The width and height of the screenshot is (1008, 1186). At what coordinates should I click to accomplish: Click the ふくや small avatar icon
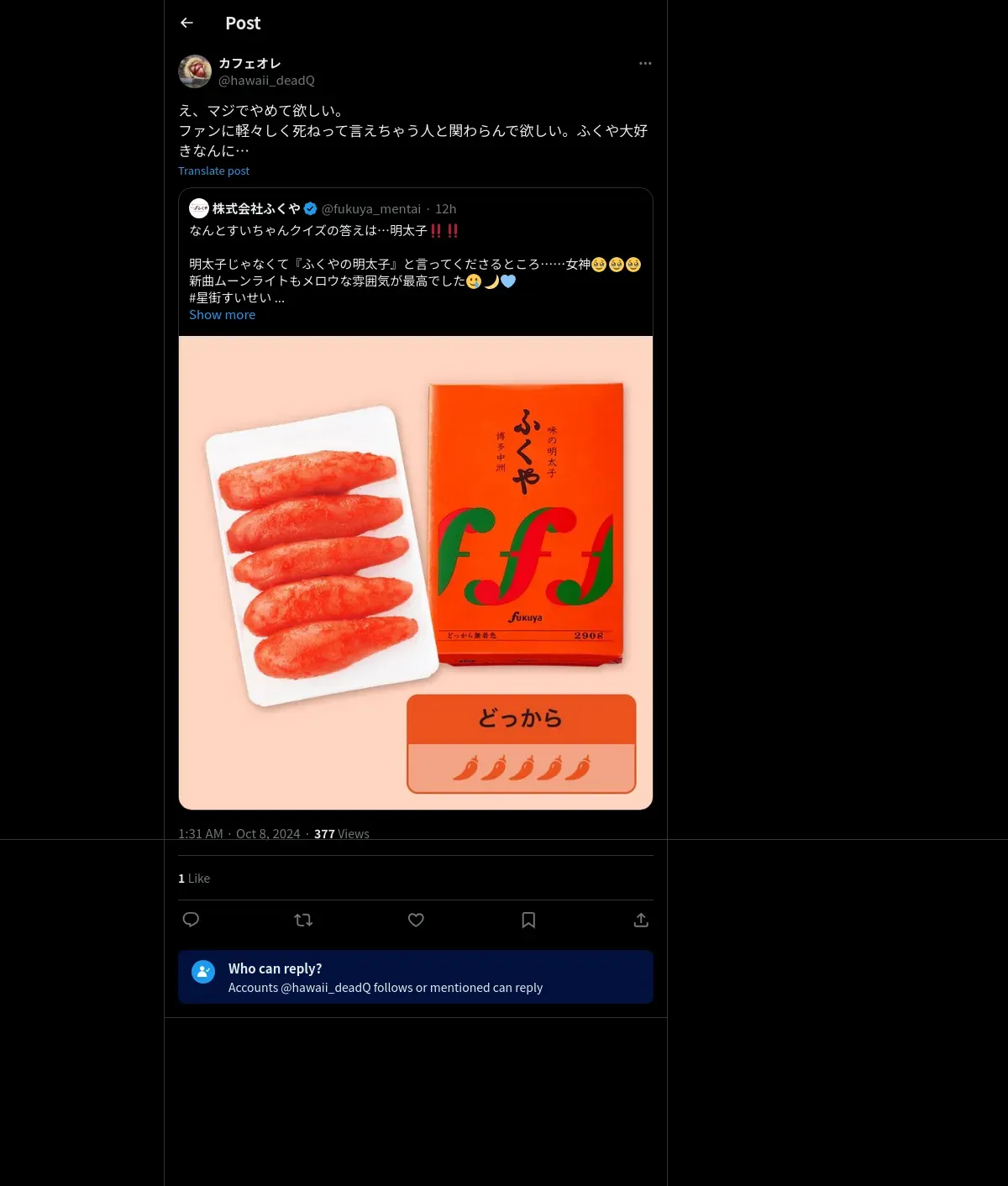(x=199, y=208)
